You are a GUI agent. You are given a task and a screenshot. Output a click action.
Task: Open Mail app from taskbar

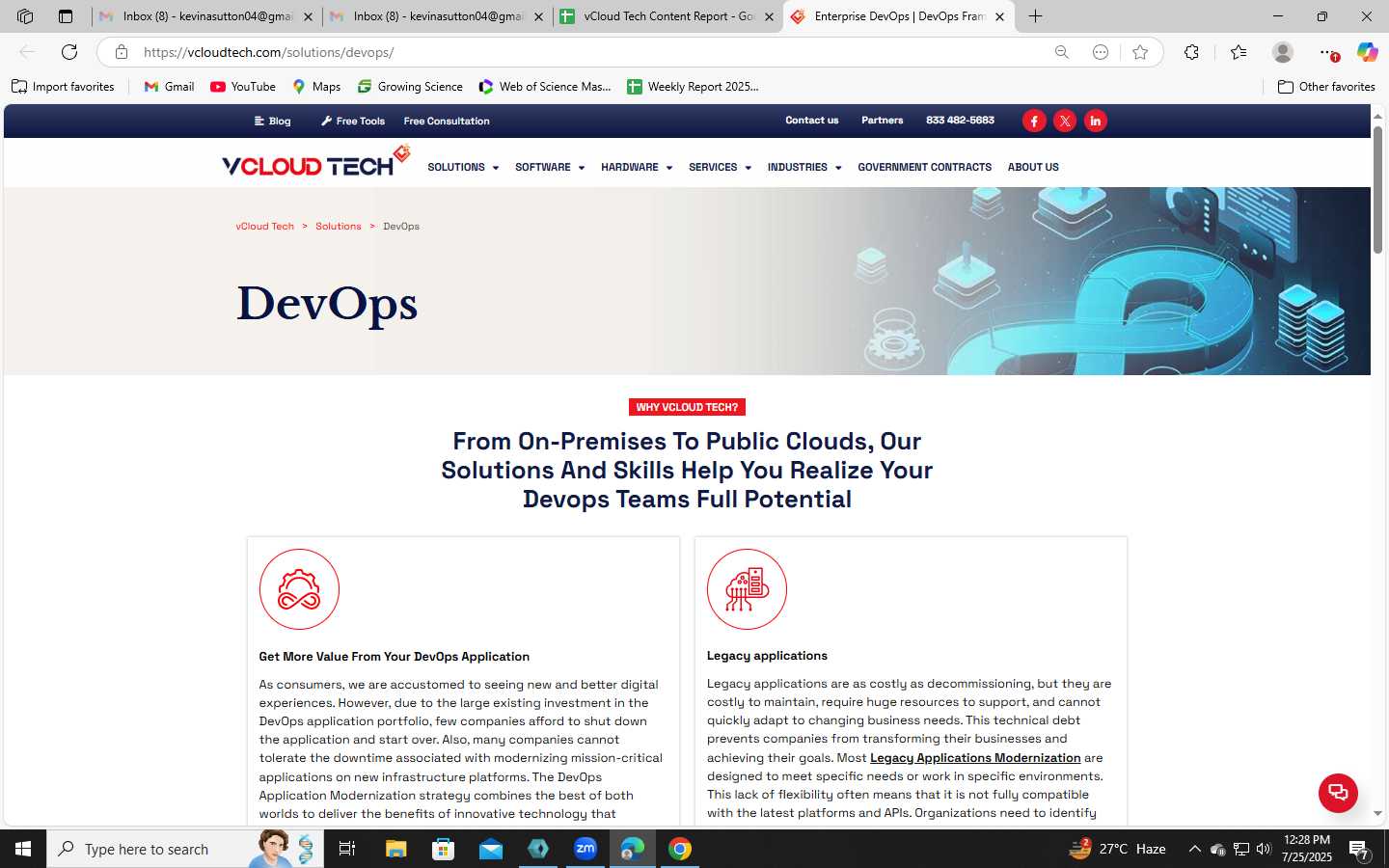[x=490, y=849]
